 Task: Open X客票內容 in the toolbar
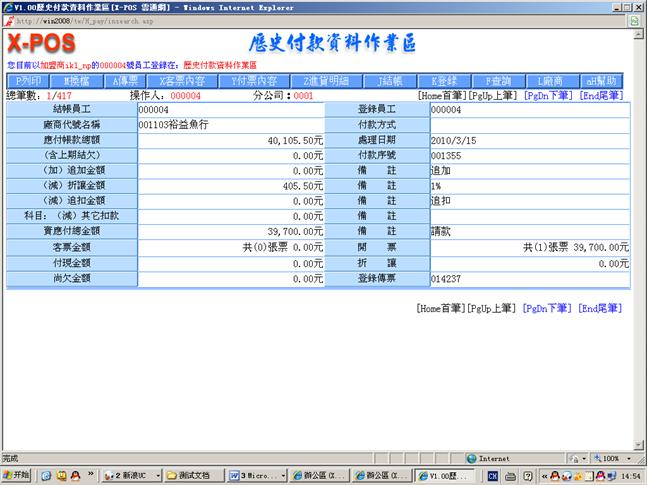182,81
